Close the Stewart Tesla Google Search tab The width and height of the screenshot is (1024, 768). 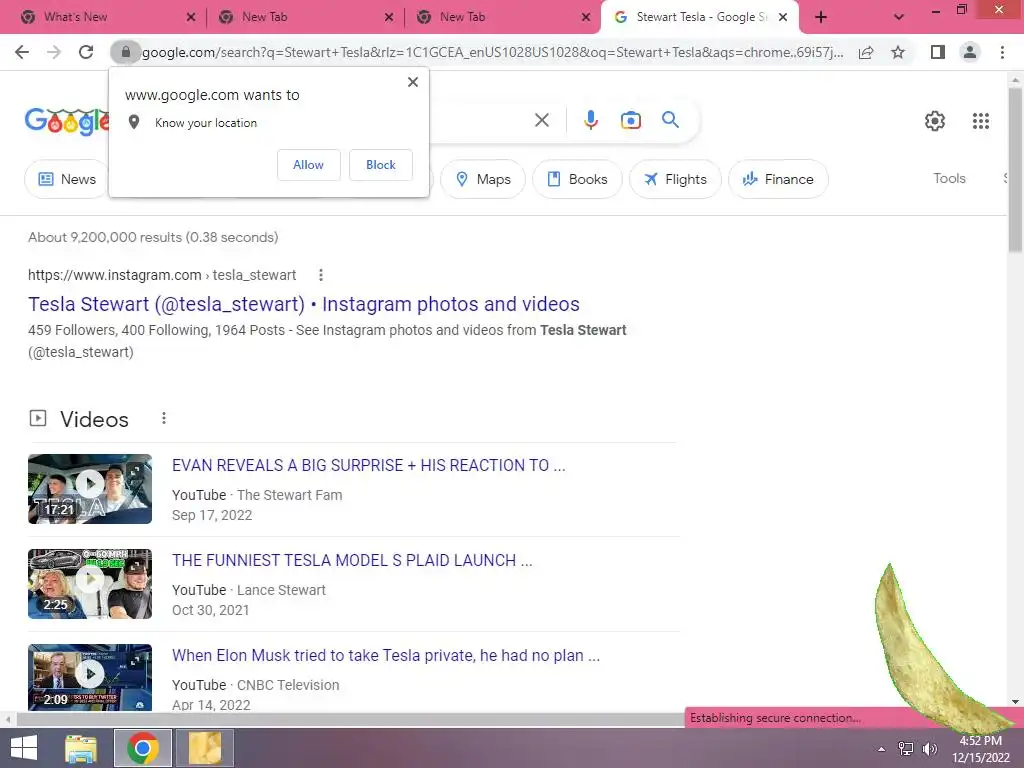click(x=784, y=17)
